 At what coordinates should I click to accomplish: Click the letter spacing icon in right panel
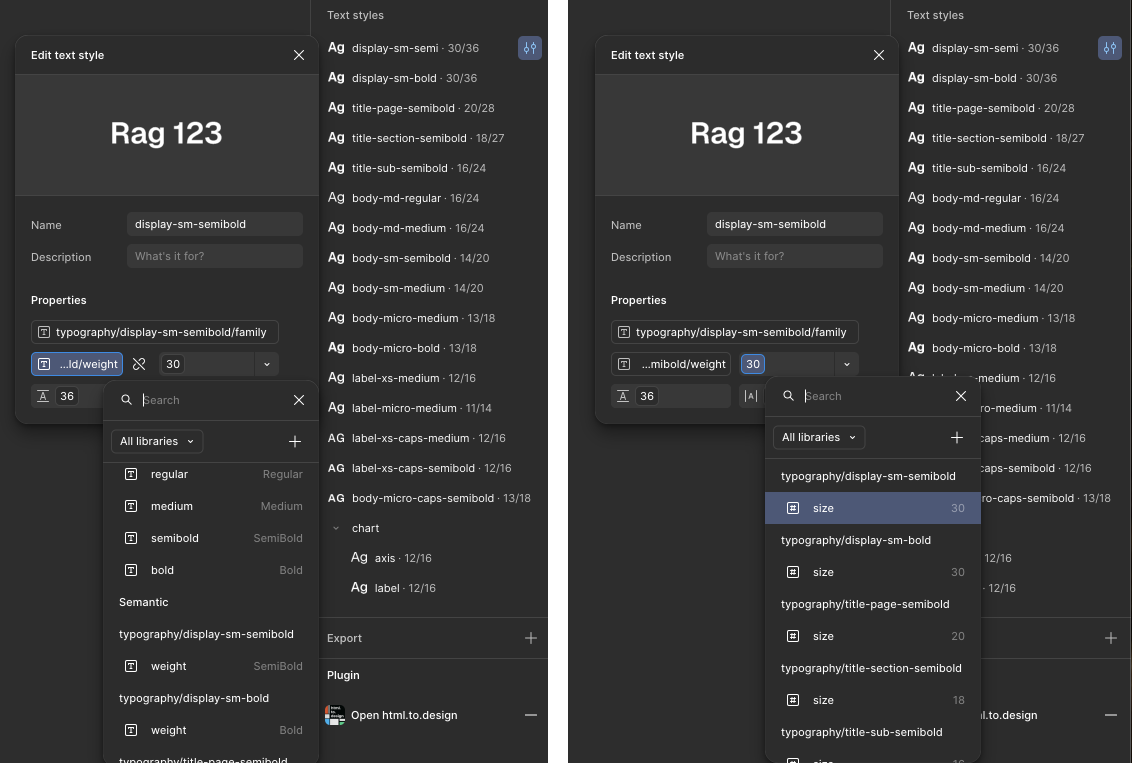751,396
